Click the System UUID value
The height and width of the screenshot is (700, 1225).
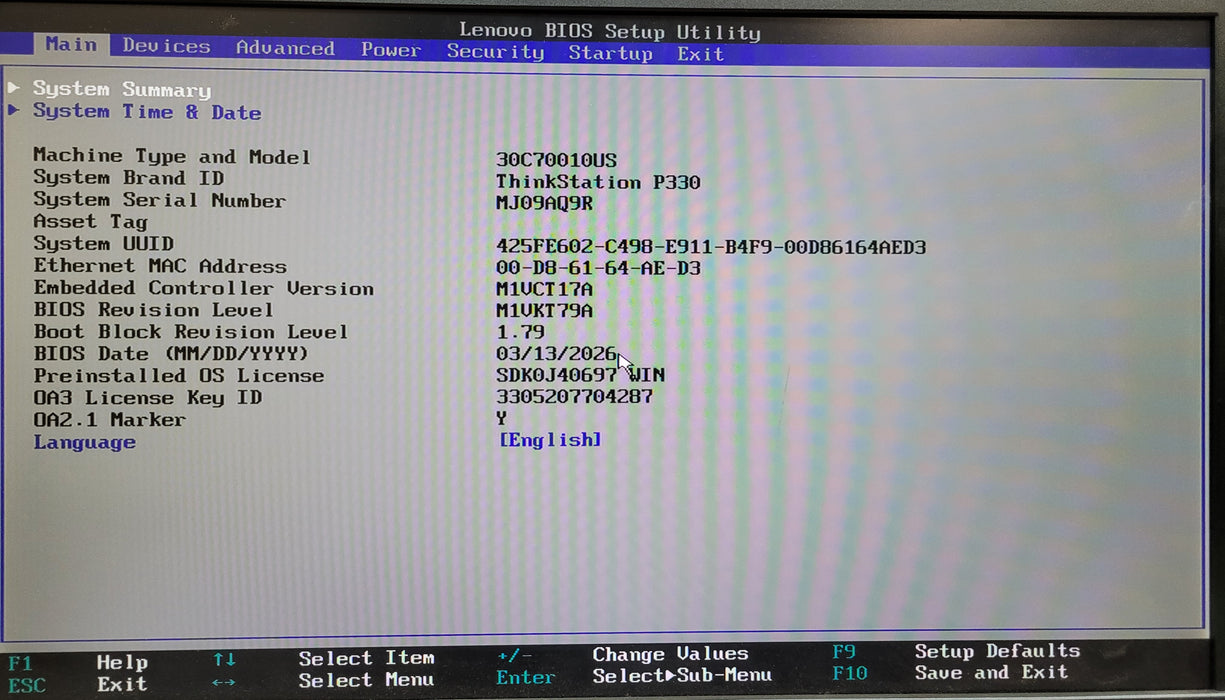click(711, 246)
